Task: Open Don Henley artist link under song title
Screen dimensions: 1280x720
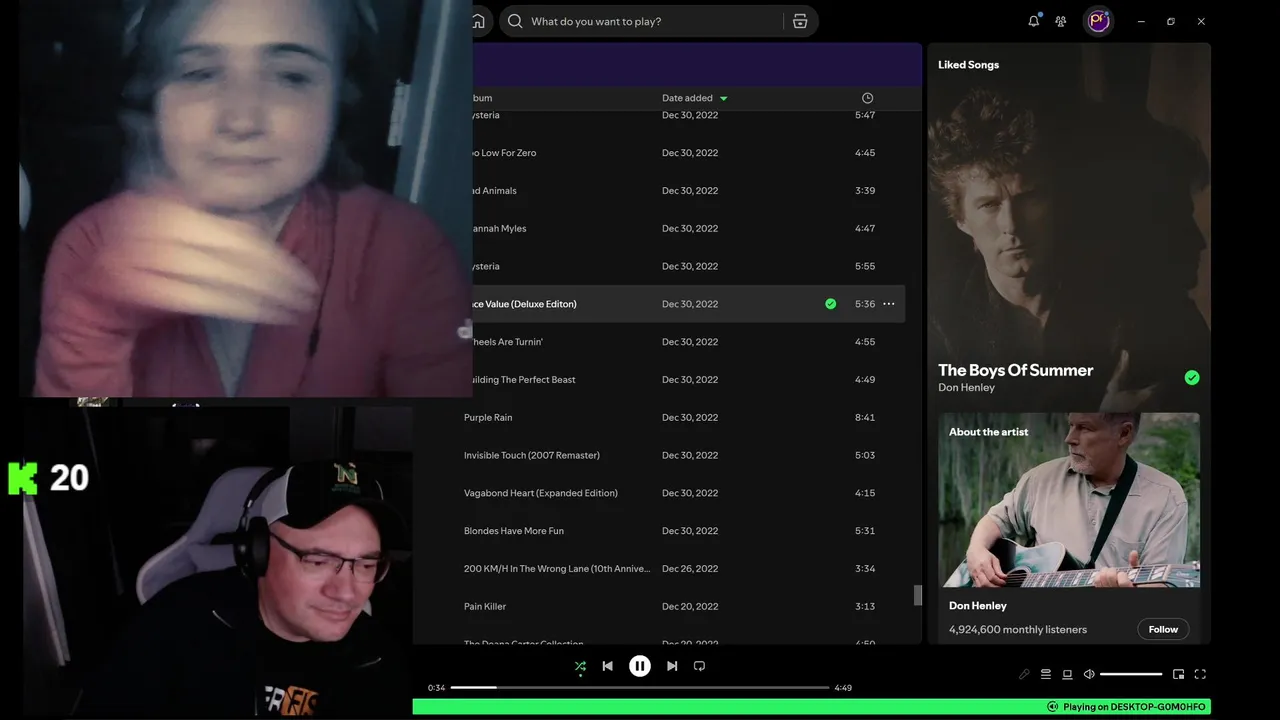Action: 966,388
